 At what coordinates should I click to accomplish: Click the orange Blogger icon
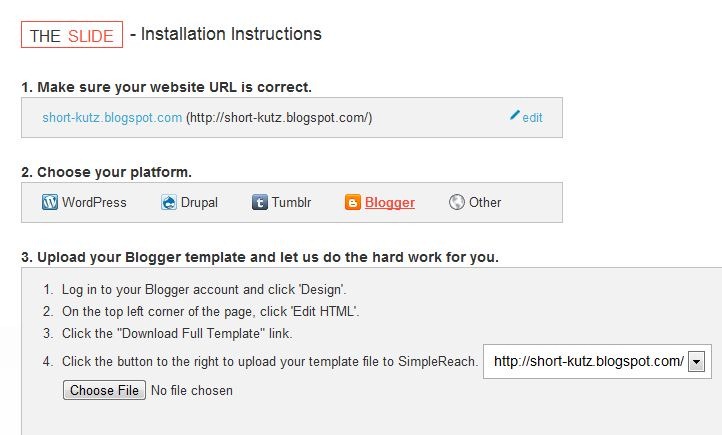(353, 202)
